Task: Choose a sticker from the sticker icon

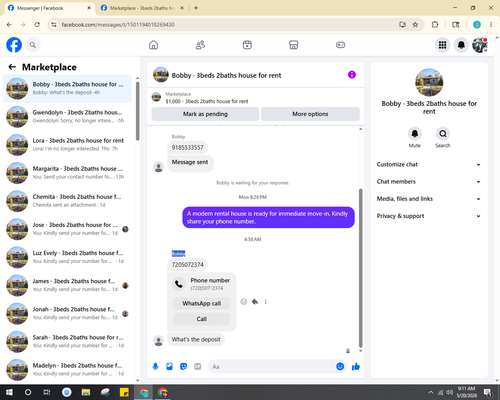Action: 183,367
